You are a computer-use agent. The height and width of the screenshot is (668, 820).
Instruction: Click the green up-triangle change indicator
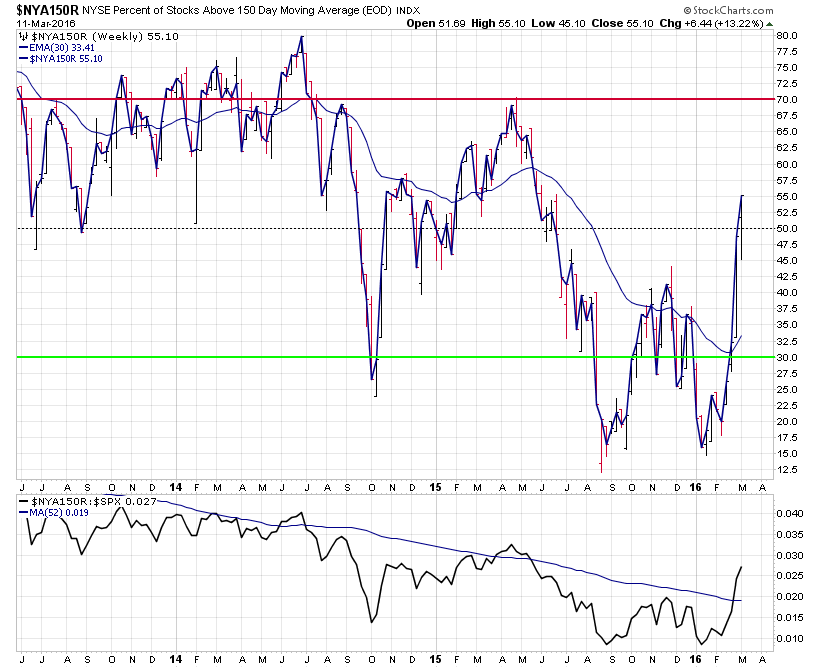pyautogui.click(x=769, y=24)
